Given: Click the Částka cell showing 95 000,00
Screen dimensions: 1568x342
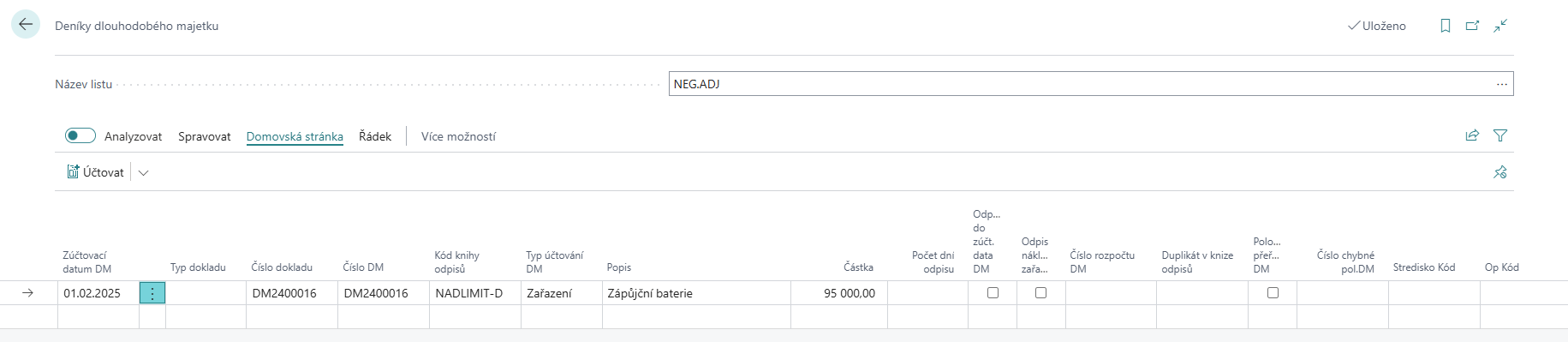Looking at the screenshot, I should tap(839, 293).
